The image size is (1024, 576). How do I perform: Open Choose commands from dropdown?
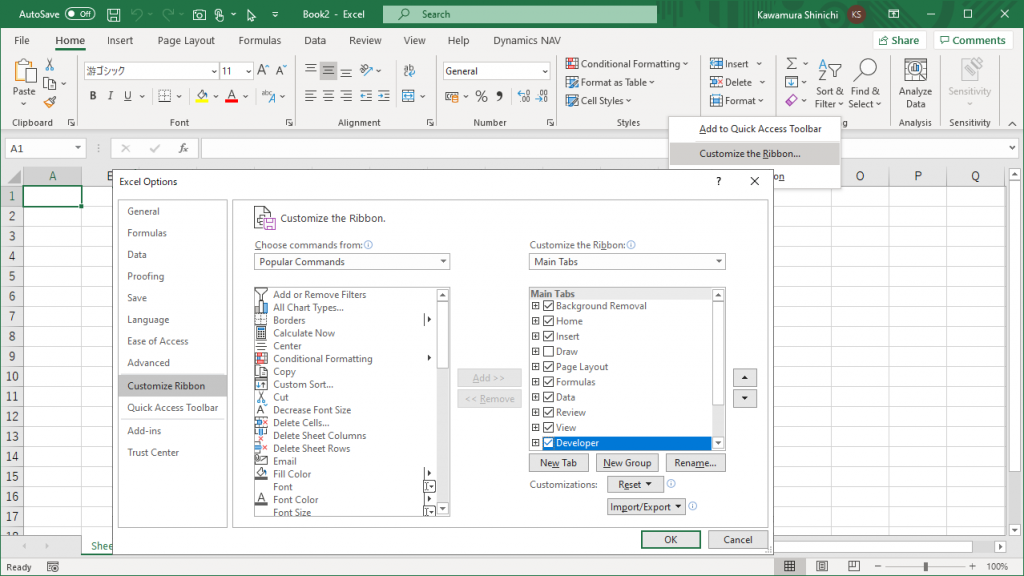coord(352,261)
